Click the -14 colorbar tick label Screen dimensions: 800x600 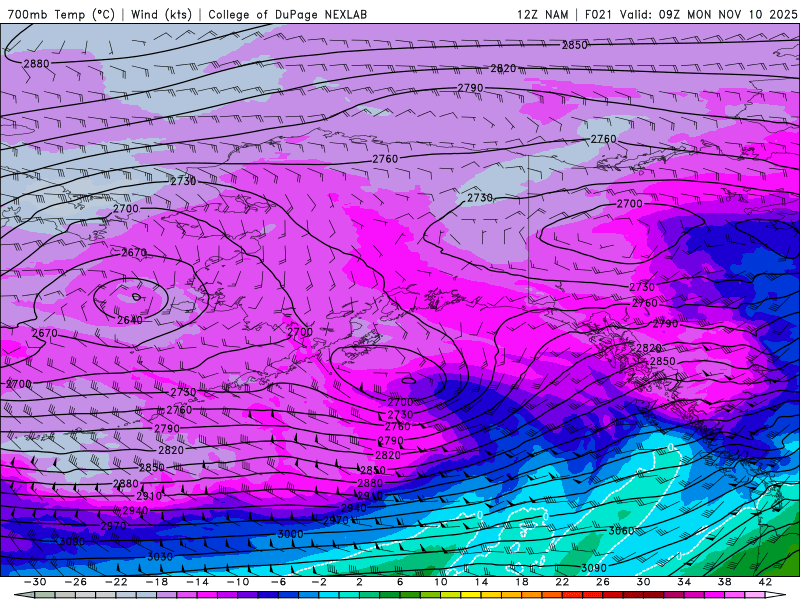click(197, 582)
